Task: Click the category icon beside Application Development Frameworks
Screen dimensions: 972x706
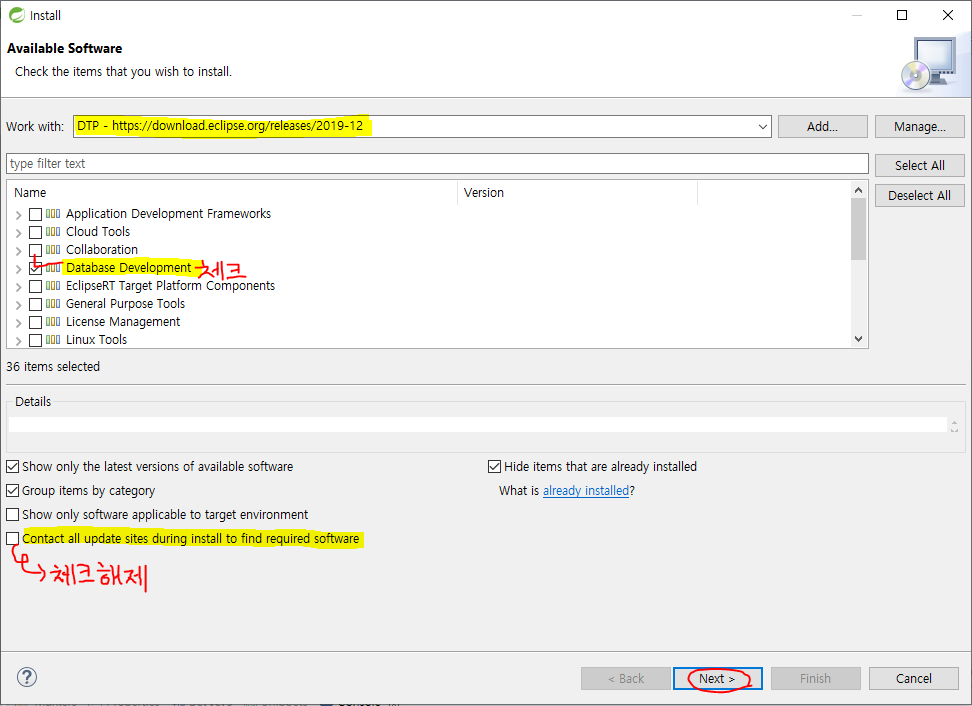Action: tap(53, 214)
